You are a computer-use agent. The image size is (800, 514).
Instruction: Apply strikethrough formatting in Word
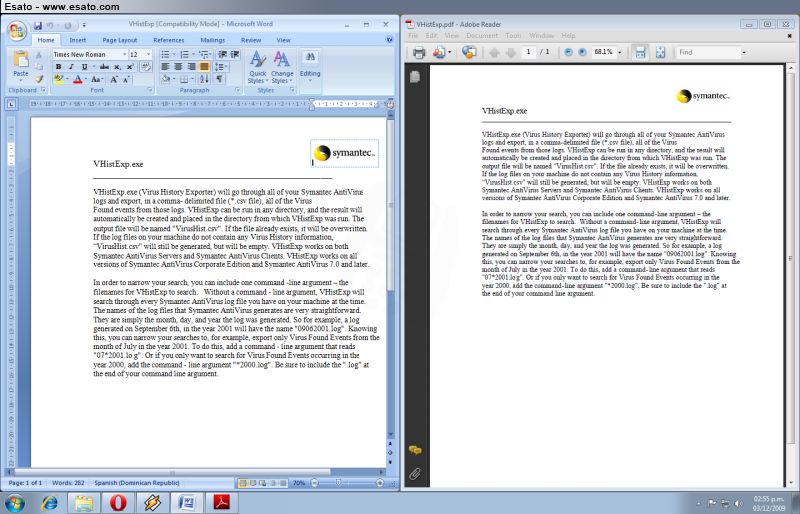point(104,67)
